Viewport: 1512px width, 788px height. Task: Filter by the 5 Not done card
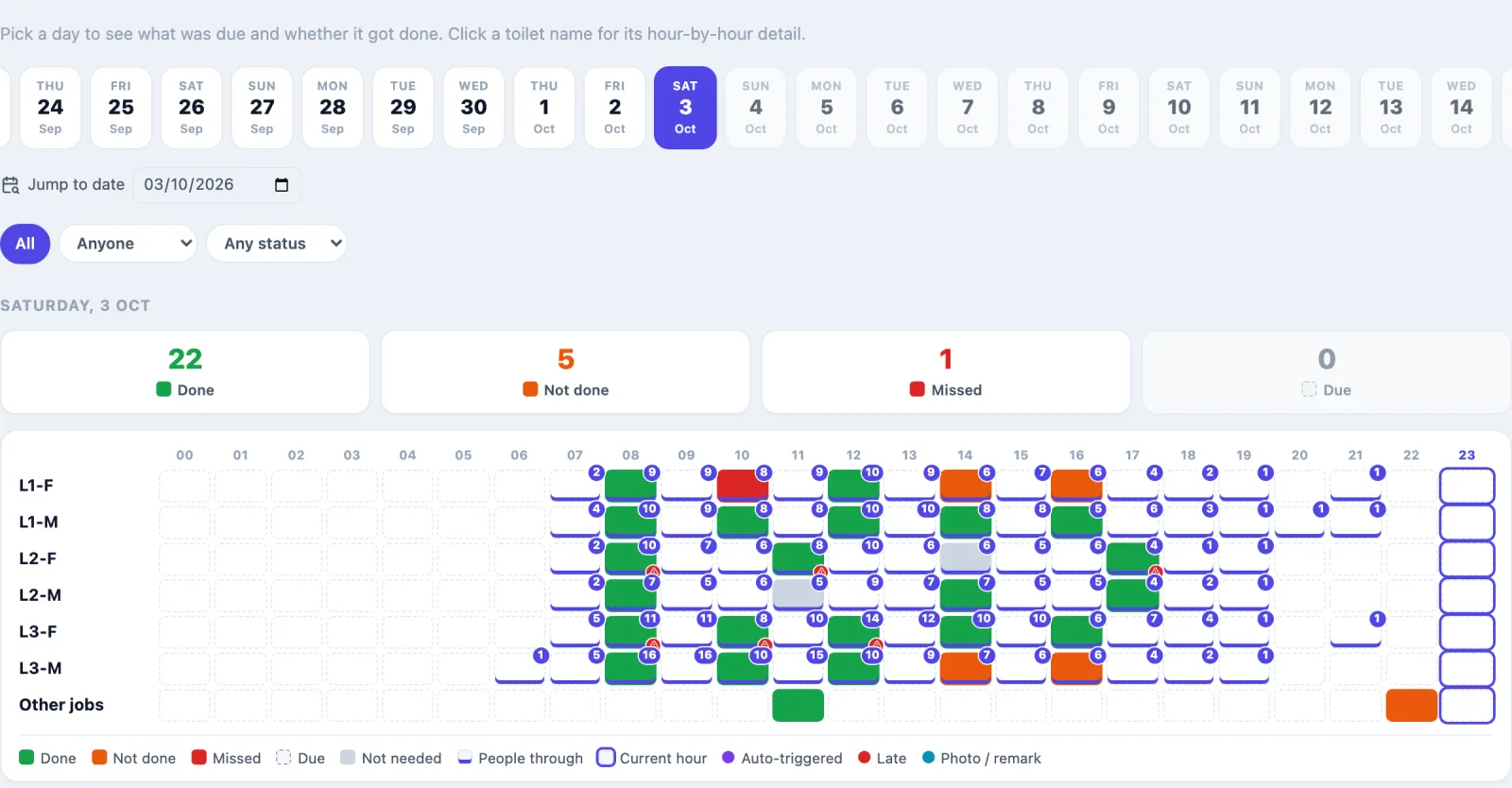tap(565, 372)
